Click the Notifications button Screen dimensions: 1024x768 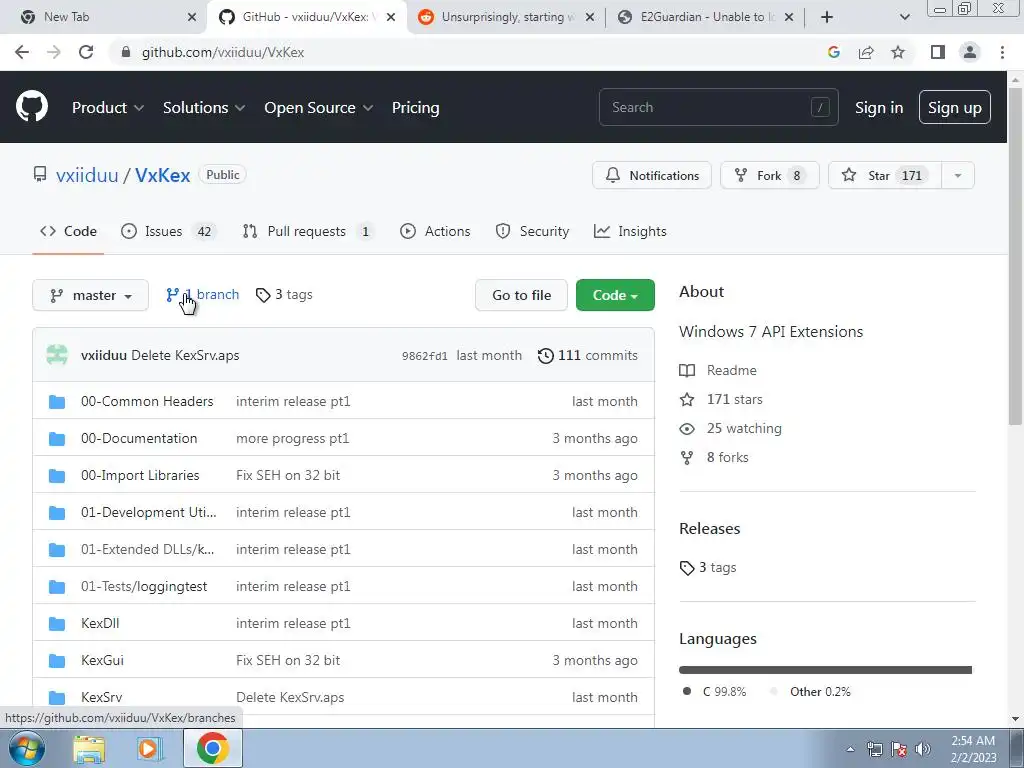click(652, 176)
